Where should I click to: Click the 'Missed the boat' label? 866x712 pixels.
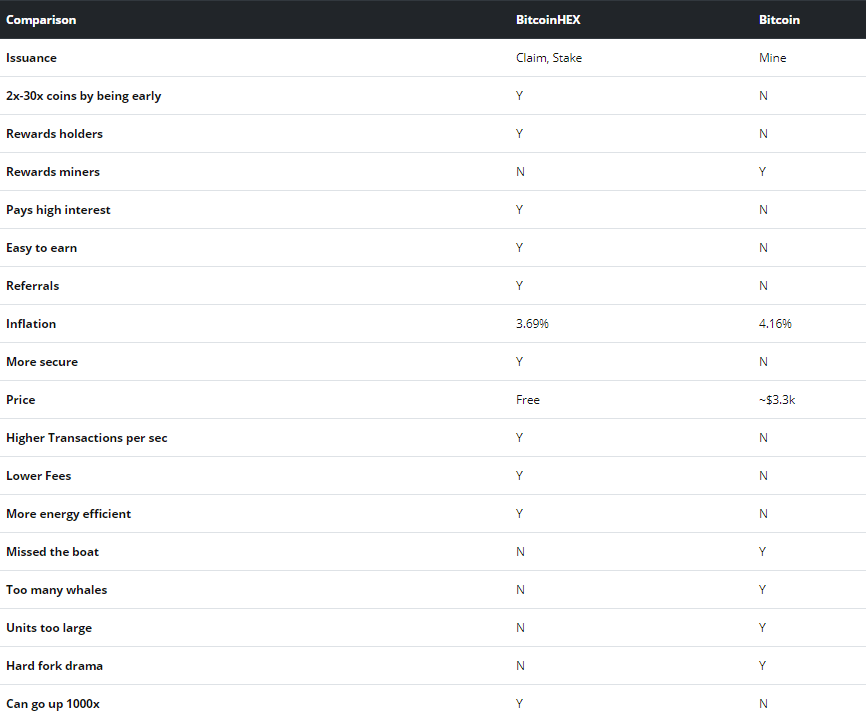(x=52, y=552)
